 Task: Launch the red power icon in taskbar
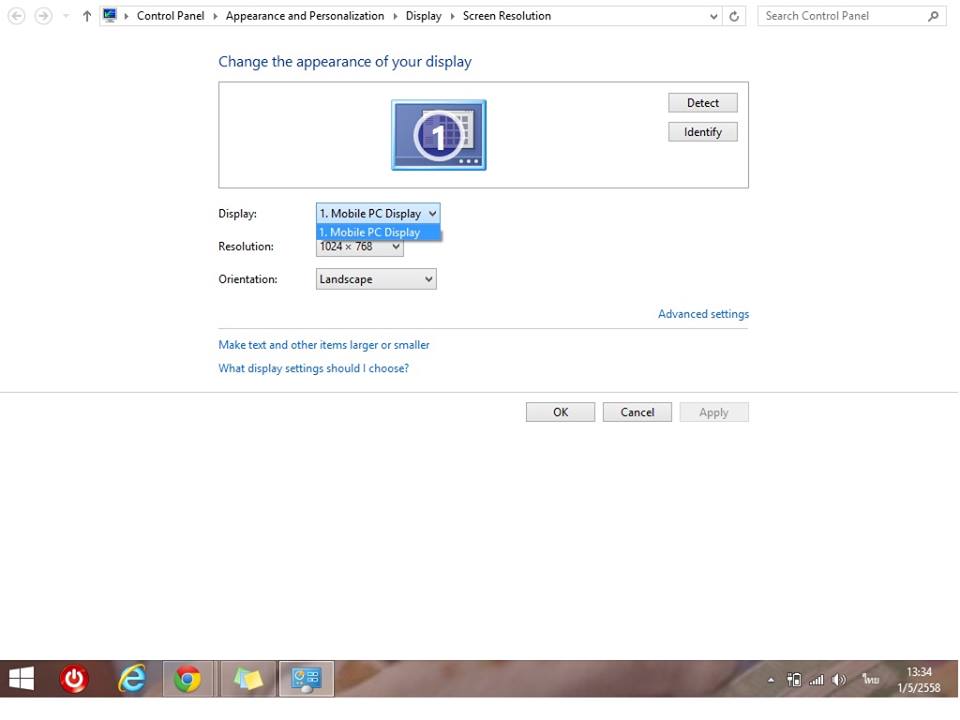74,678
